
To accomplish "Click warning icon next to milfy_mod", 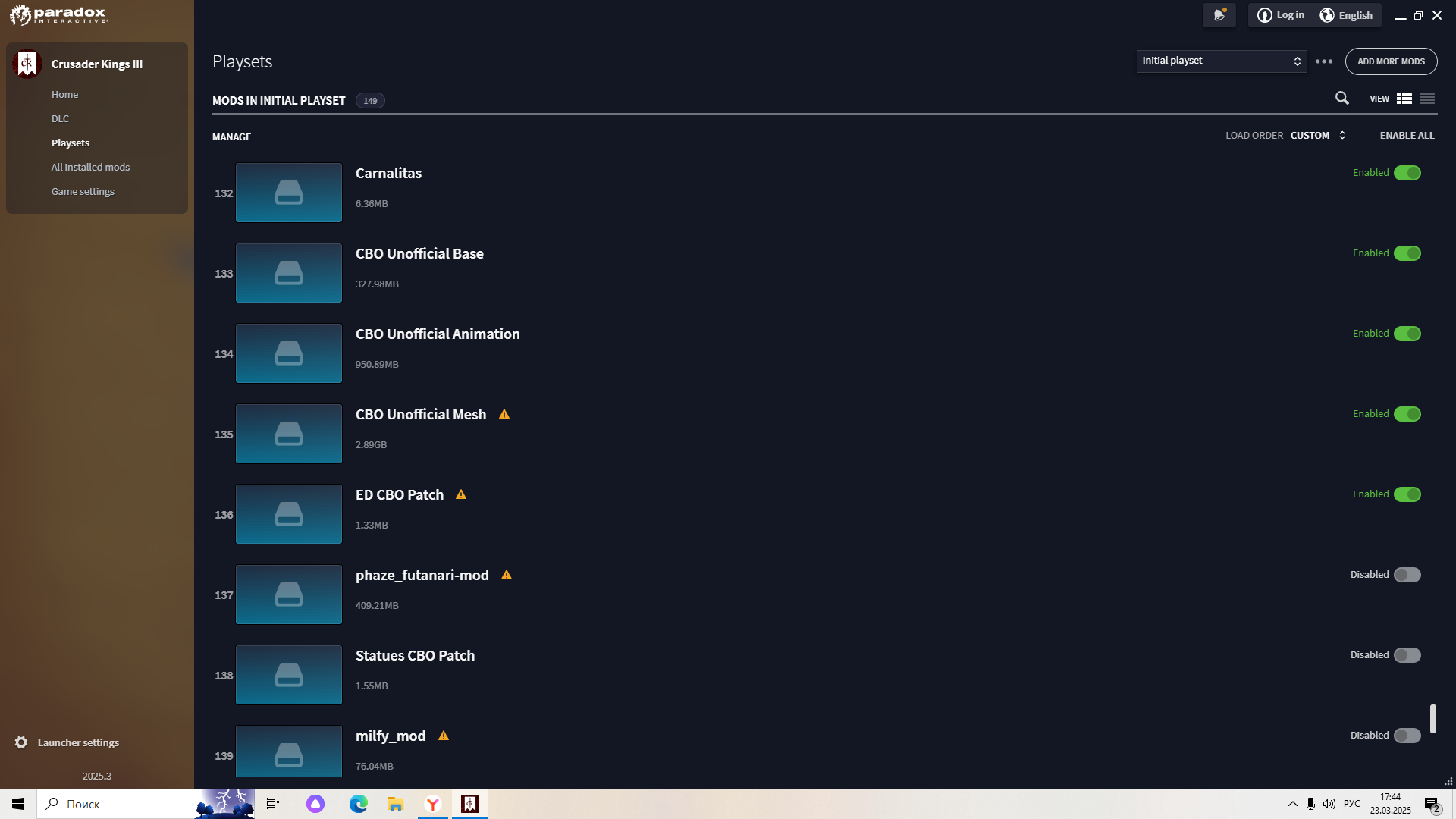I will point(444,736).
